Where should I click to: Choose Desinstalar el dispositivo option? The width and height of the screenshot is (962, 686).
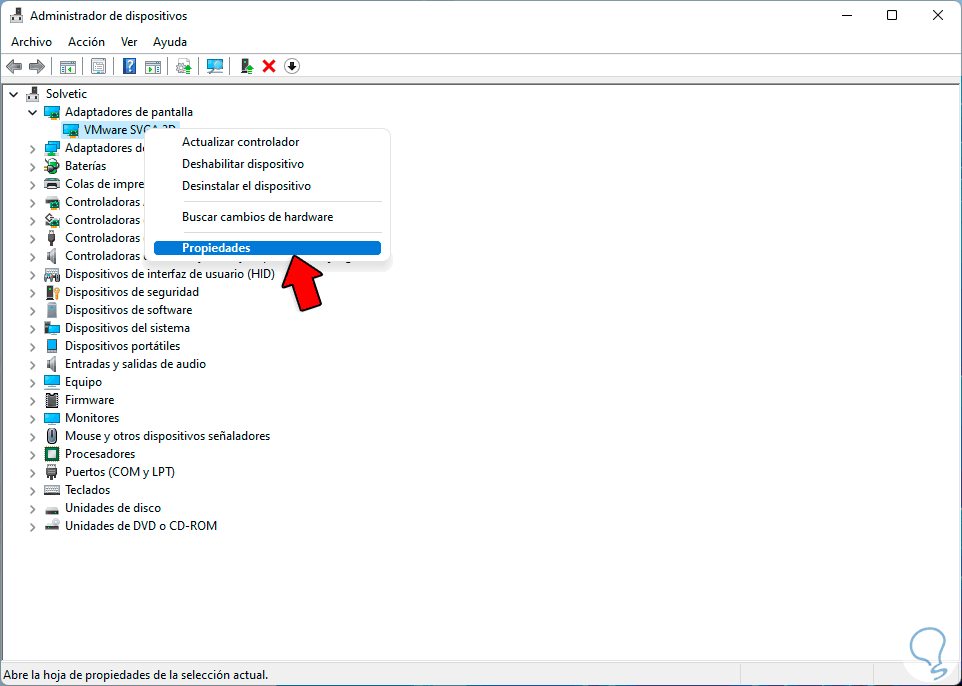(267, 186)
